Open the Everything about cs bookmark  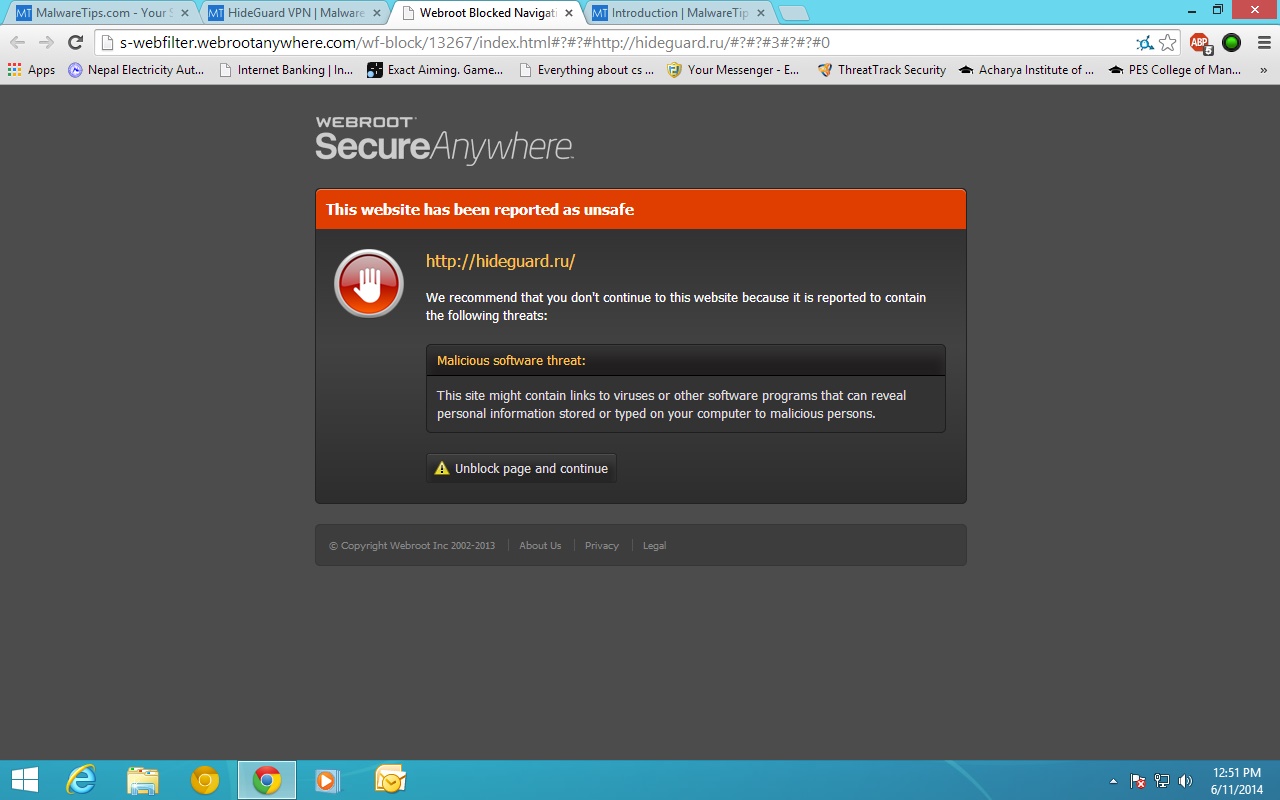[585, 70]
